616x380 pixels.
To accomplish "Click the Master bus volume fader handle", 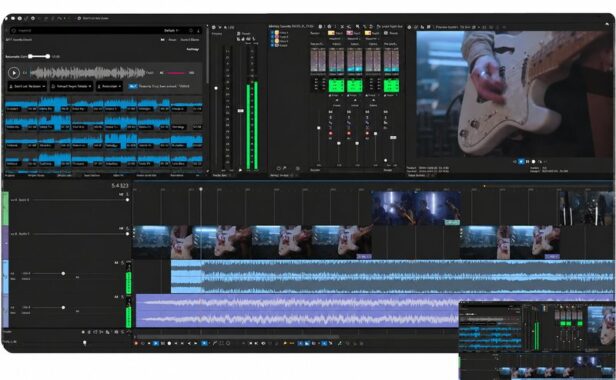I will click(240, 111).
